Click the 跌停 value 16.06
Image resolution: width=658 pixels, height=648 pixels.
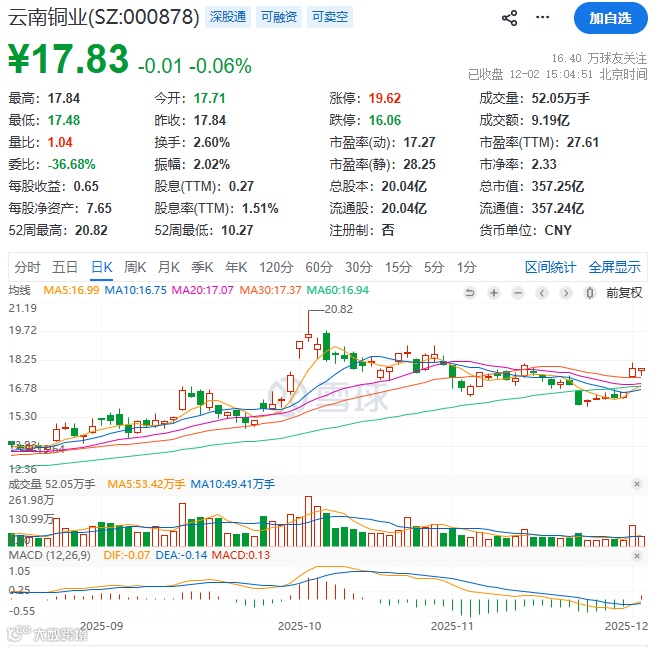384,120
